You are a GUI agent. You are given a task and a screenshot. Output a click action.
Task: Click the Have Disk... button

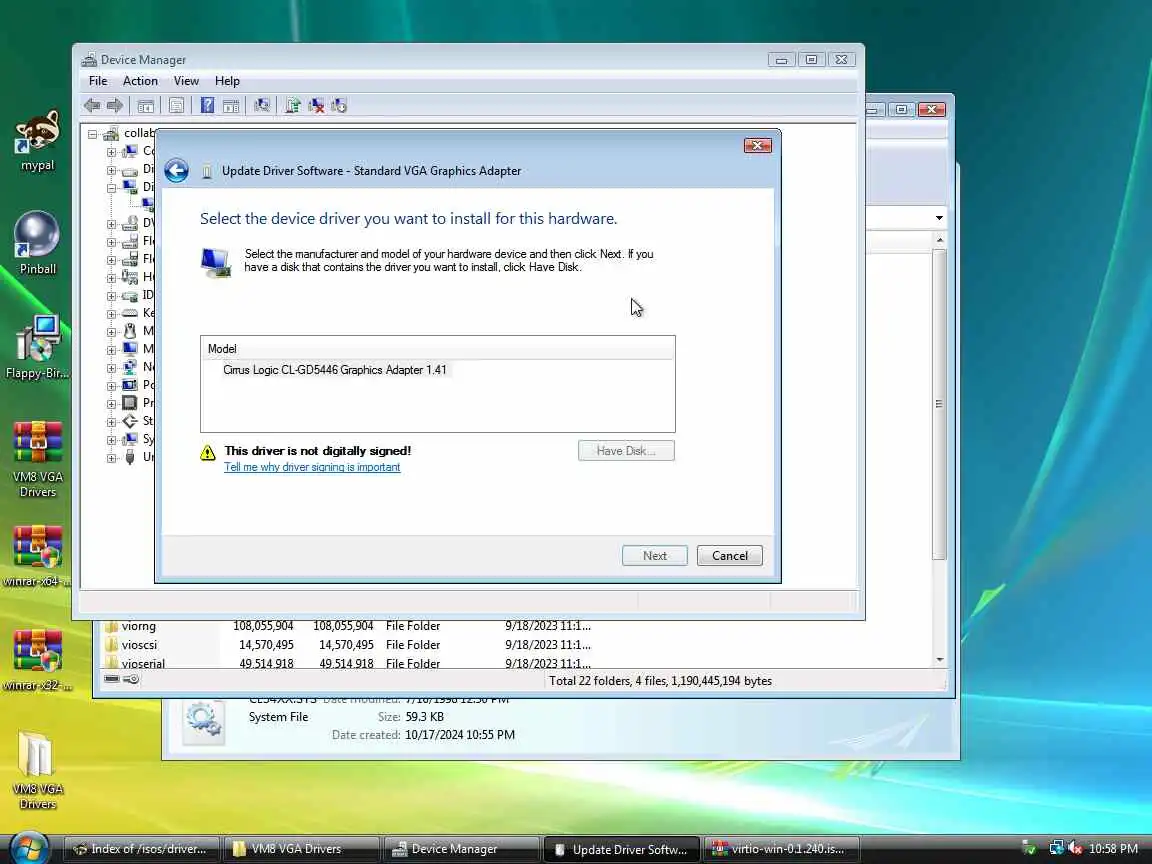tap(626, 450)
